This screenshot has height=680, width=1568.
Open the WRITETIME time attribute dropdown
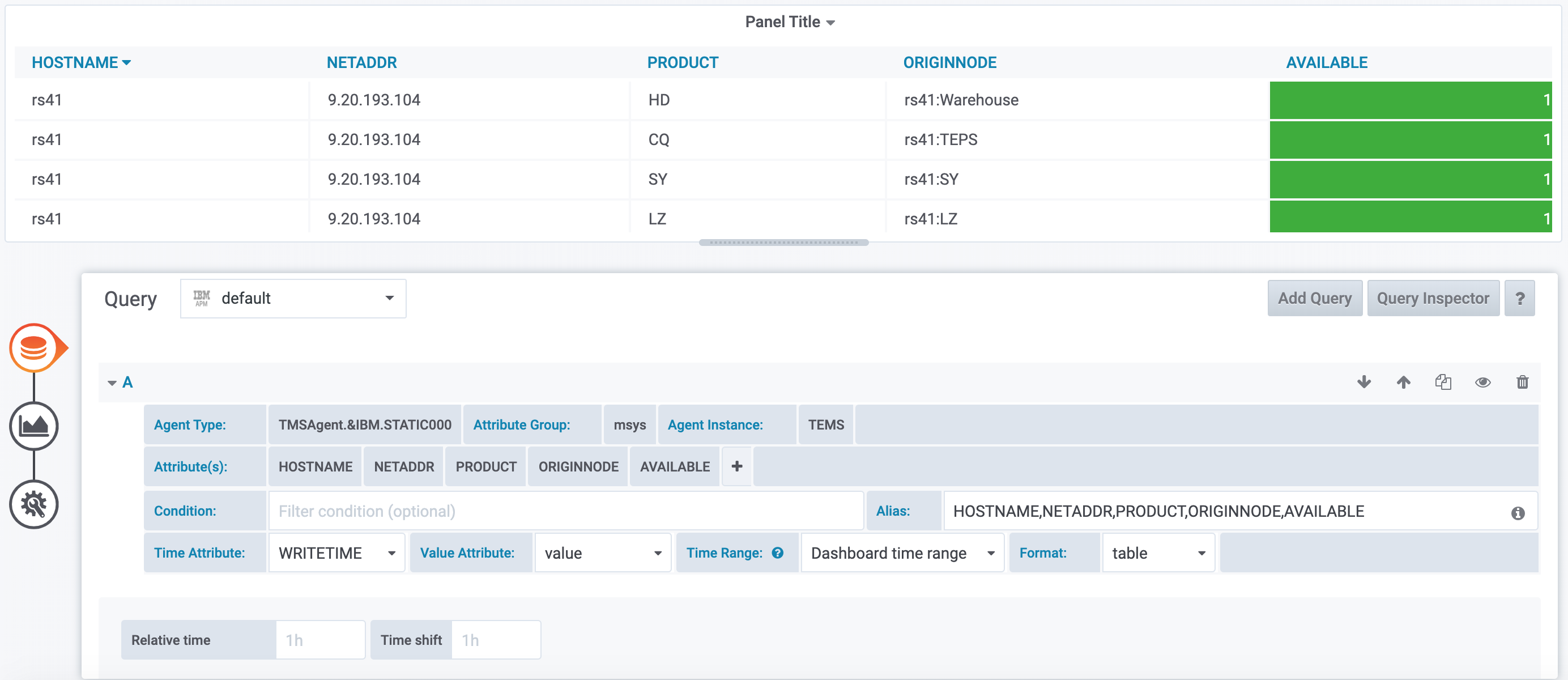point(336,552)
